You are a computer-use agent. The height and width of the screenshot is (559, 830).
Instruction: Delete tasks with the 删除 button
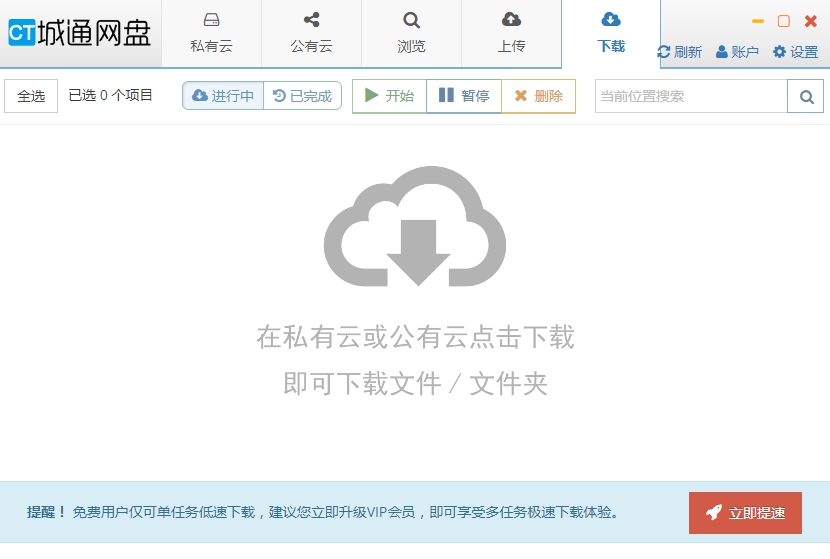click(x=538, y=96)
